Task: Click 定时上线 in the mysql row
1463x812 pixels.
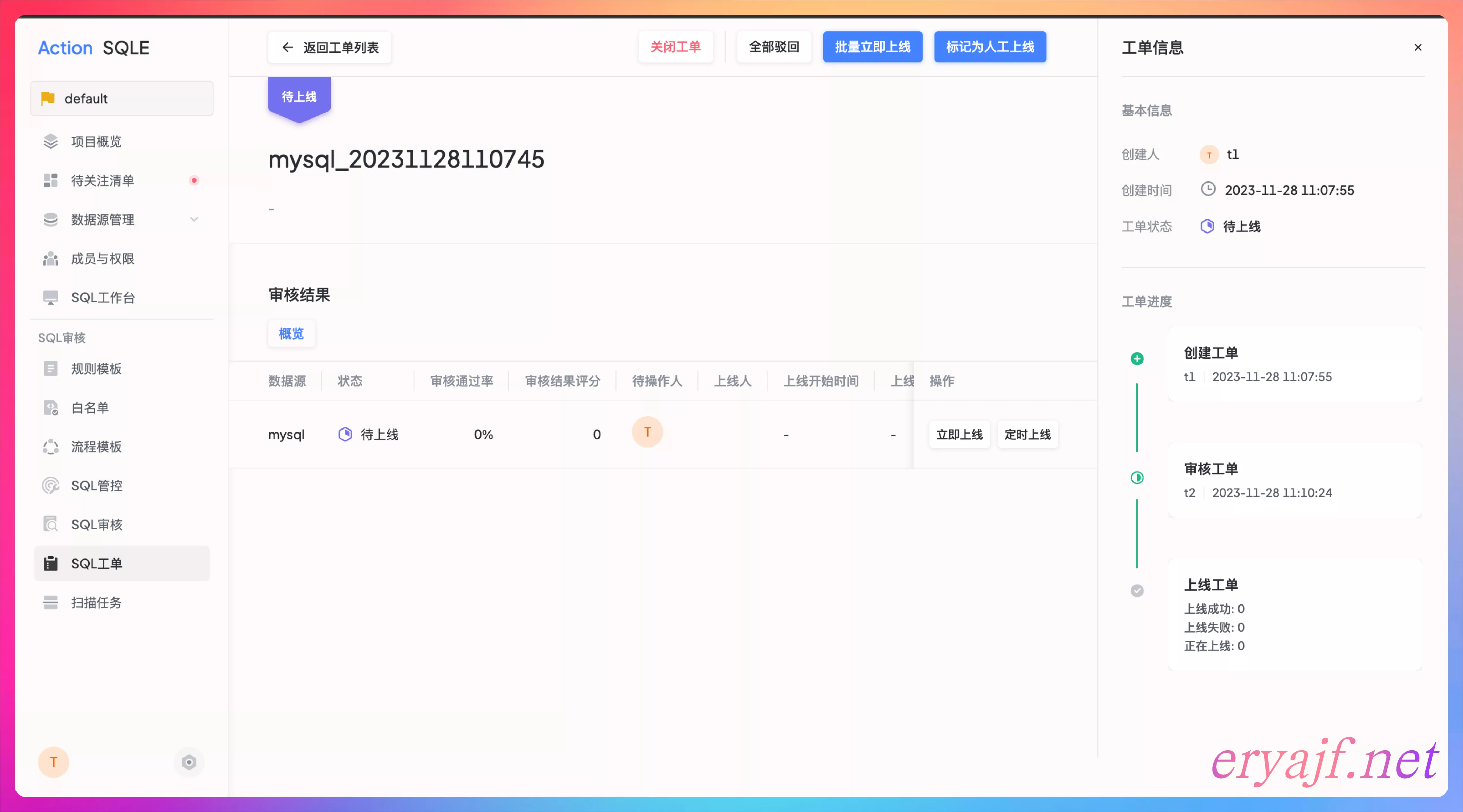Action: [1028, 435]
